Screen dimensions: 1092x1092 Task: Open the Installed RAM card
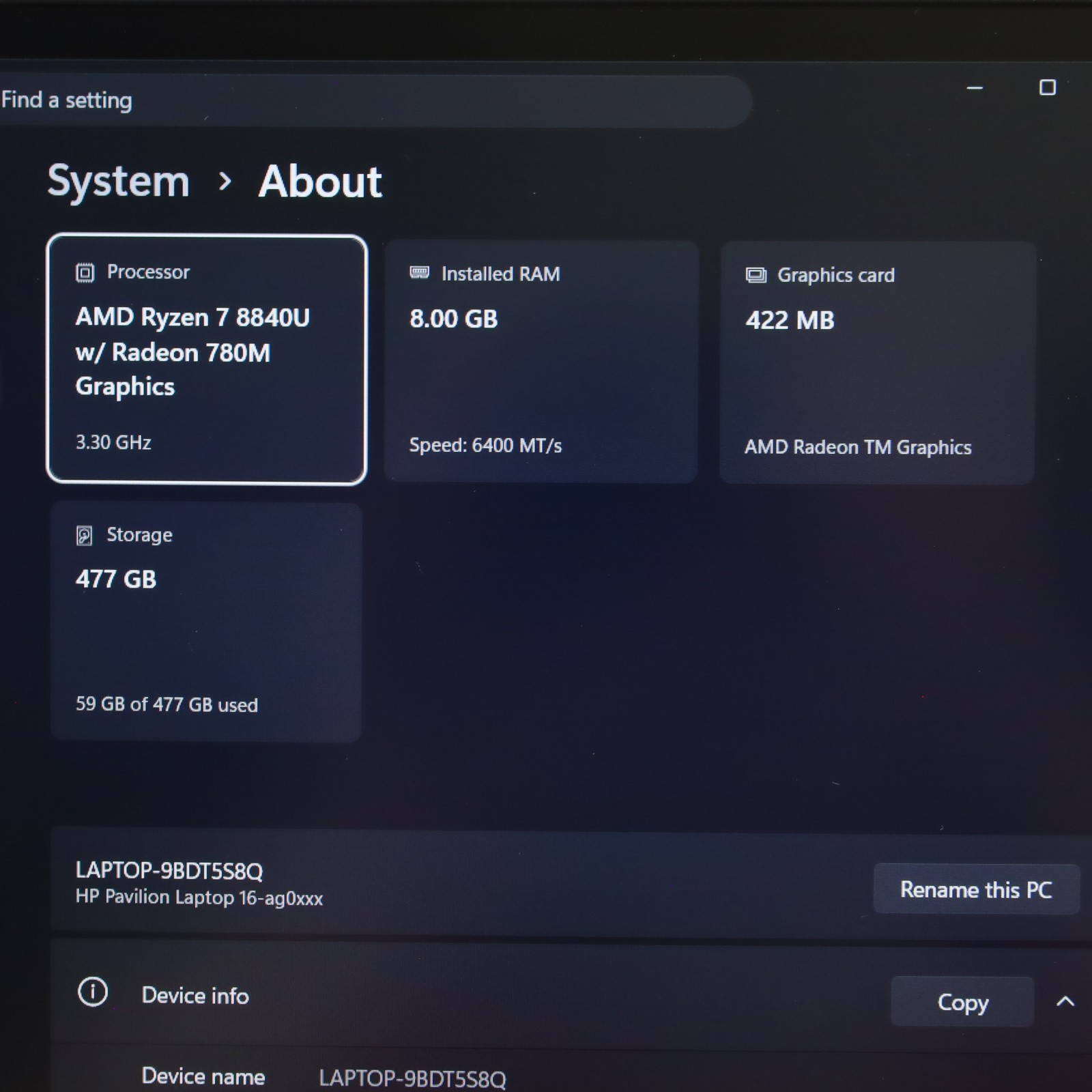tap(541, 362)
